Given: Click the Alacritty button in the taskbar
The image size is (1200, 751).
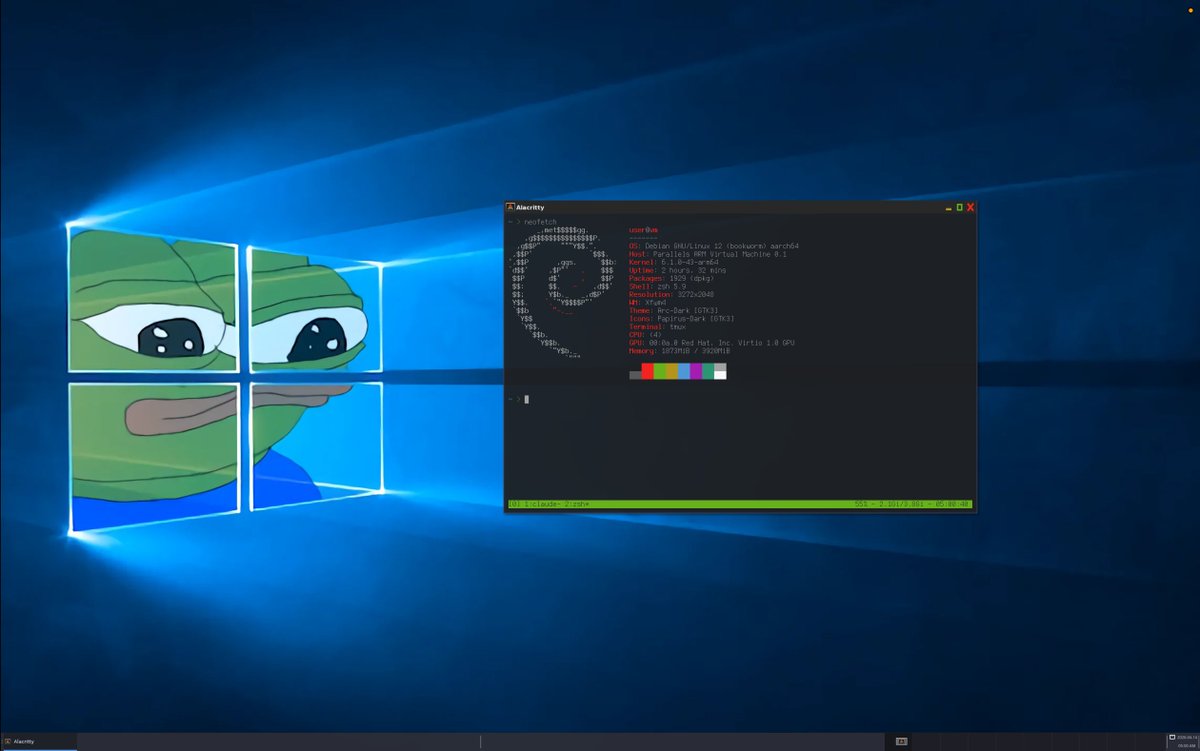Looking at the screenshot, I should (x=38, y=742).
